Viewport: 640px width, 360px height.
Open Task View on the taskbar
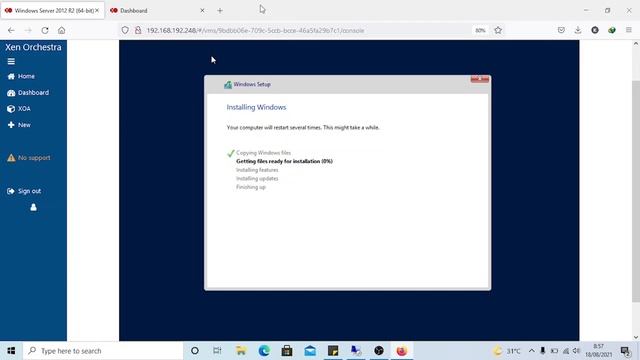point(217,351)
